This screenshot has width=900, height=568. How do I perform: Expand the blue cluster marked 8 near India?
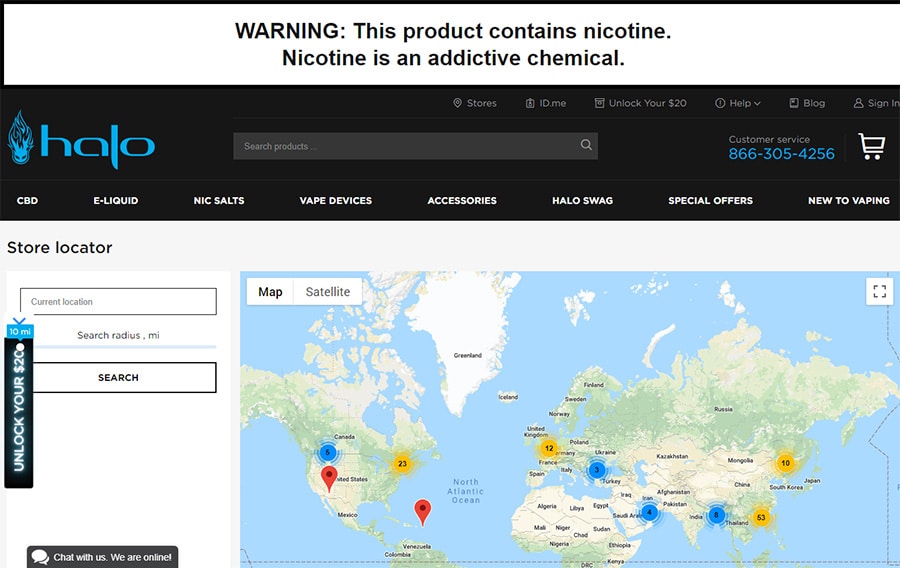click(x=716, y=516)
